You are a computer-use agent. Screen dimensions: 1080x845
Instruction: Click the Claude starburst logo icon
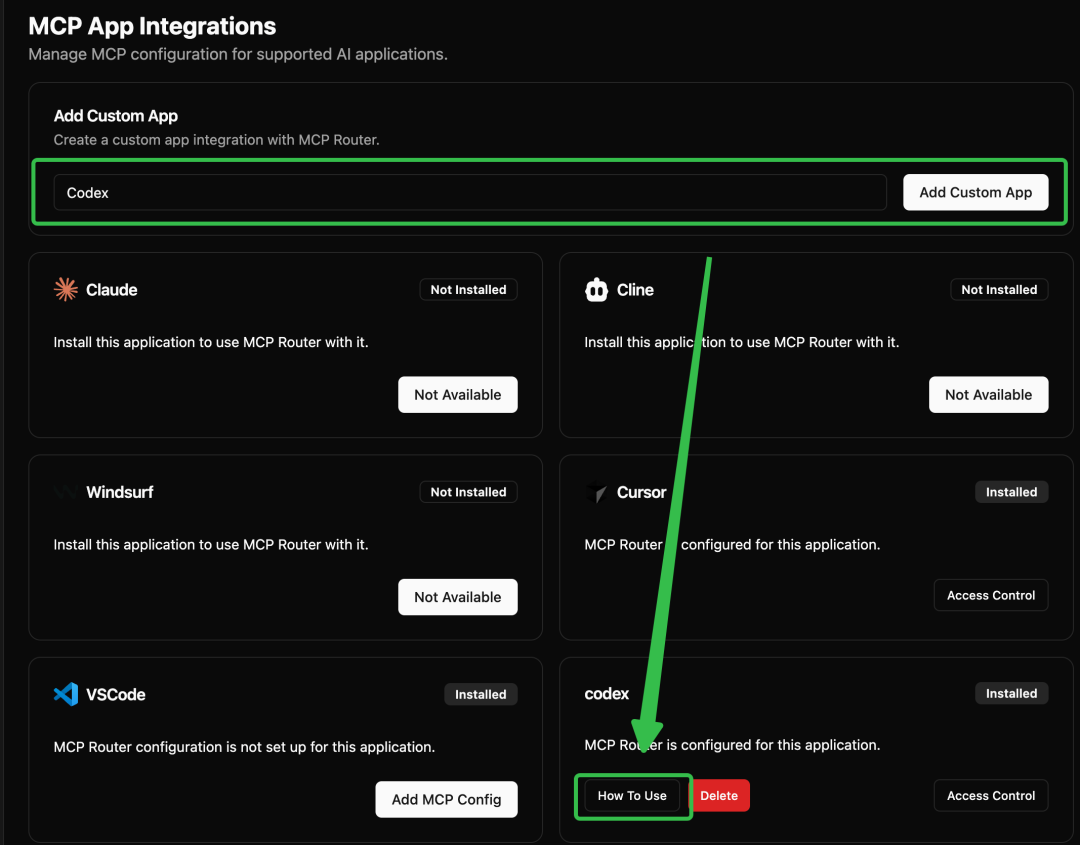tap(66, 290)
